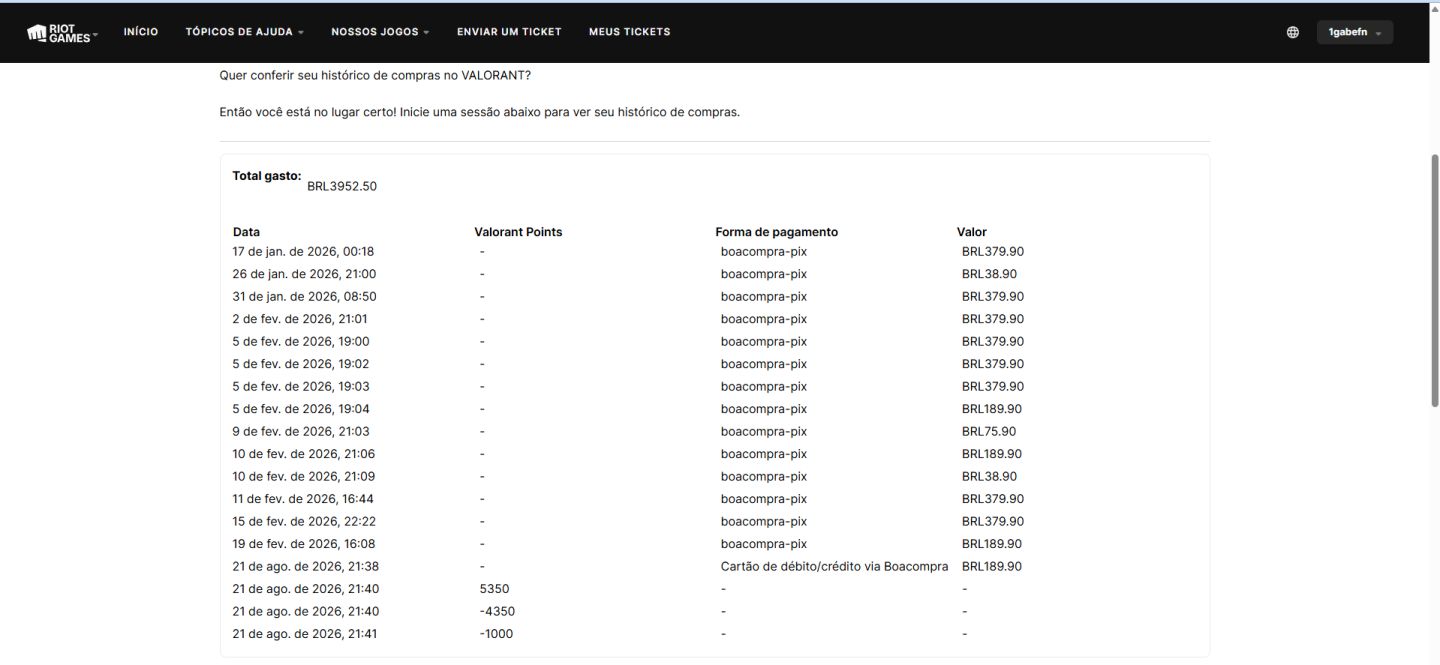Select date 10 de fev. de 2026, 21:09
The width and height of the screenshot is (1440, 665).
pos(304,477)
